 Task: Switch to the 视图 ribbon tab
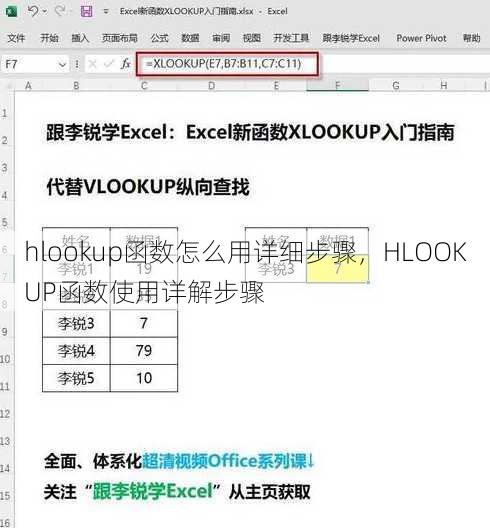pos(252,38)
